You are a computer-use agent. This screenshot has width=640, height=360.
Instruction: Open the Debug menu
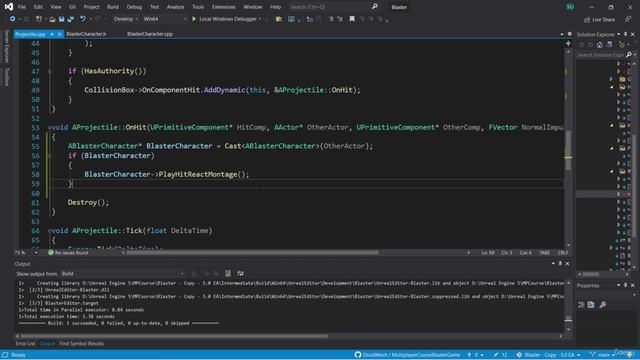[x=134, y=7]
